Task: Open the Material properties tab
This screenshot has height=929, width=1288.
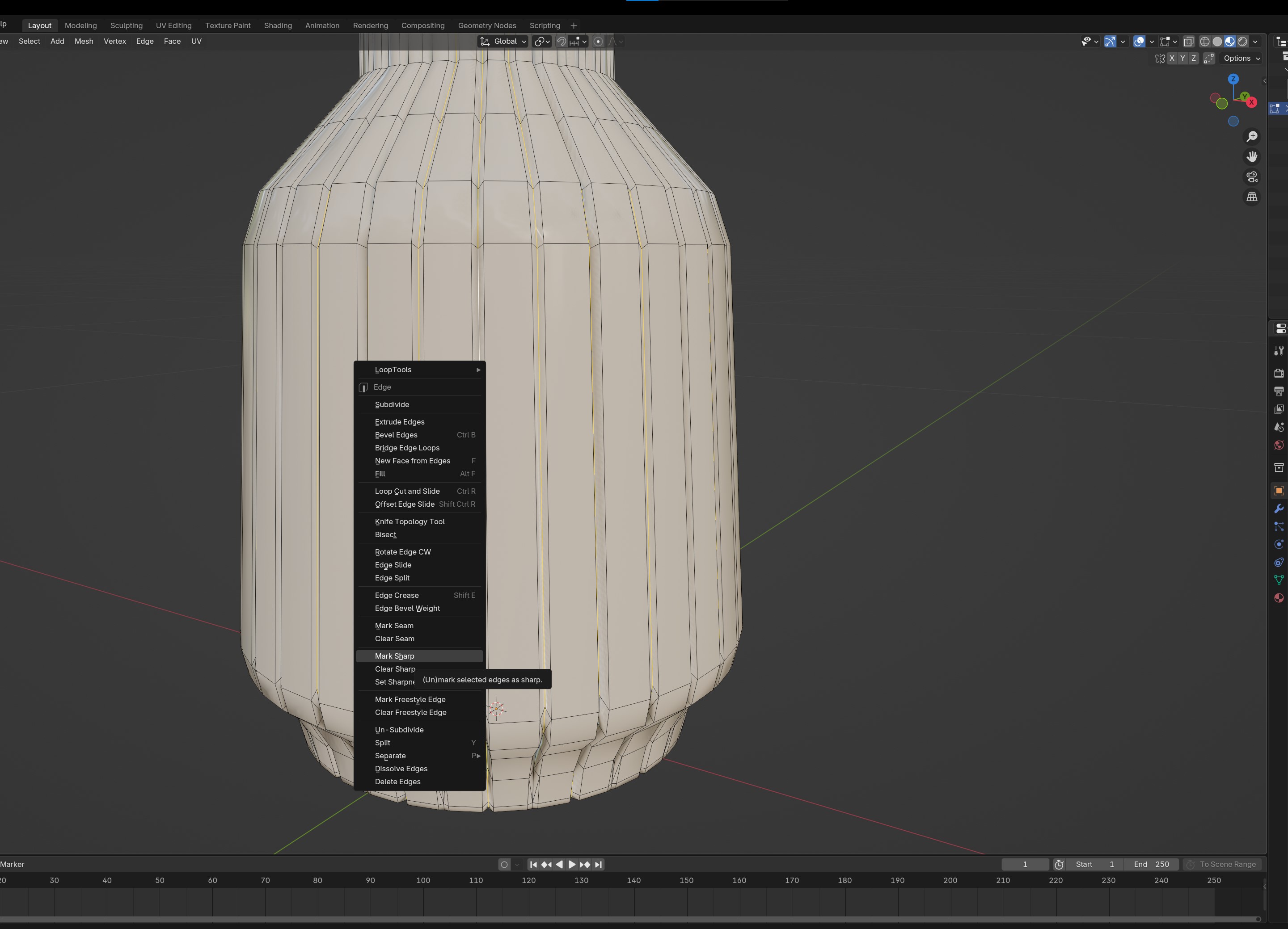Action: pyautogui.click(x=1278, y=598)
